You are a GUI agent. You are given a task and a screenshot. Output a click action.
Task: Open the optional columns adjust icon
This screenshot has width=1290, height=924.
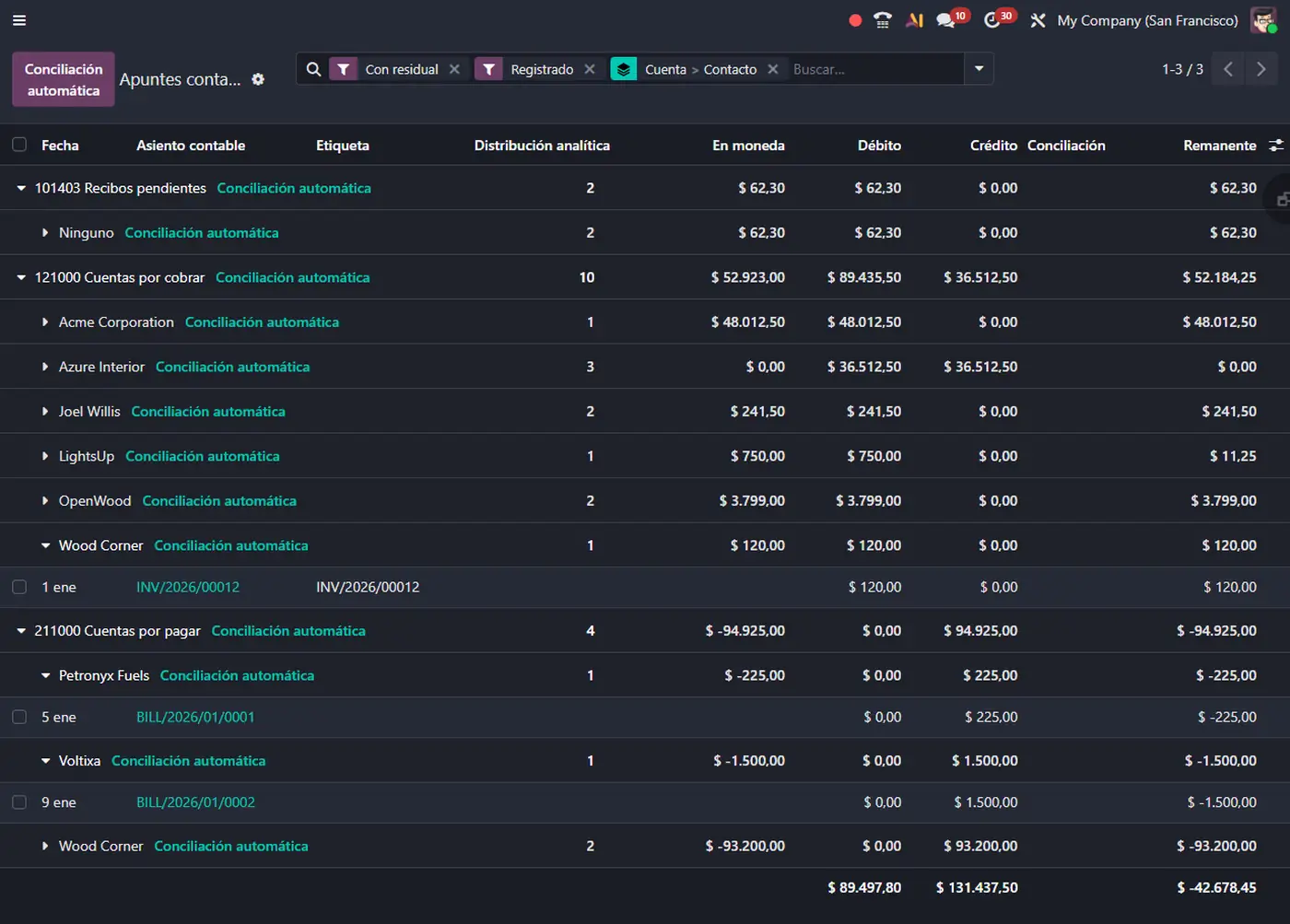[x=1276, y=146]
